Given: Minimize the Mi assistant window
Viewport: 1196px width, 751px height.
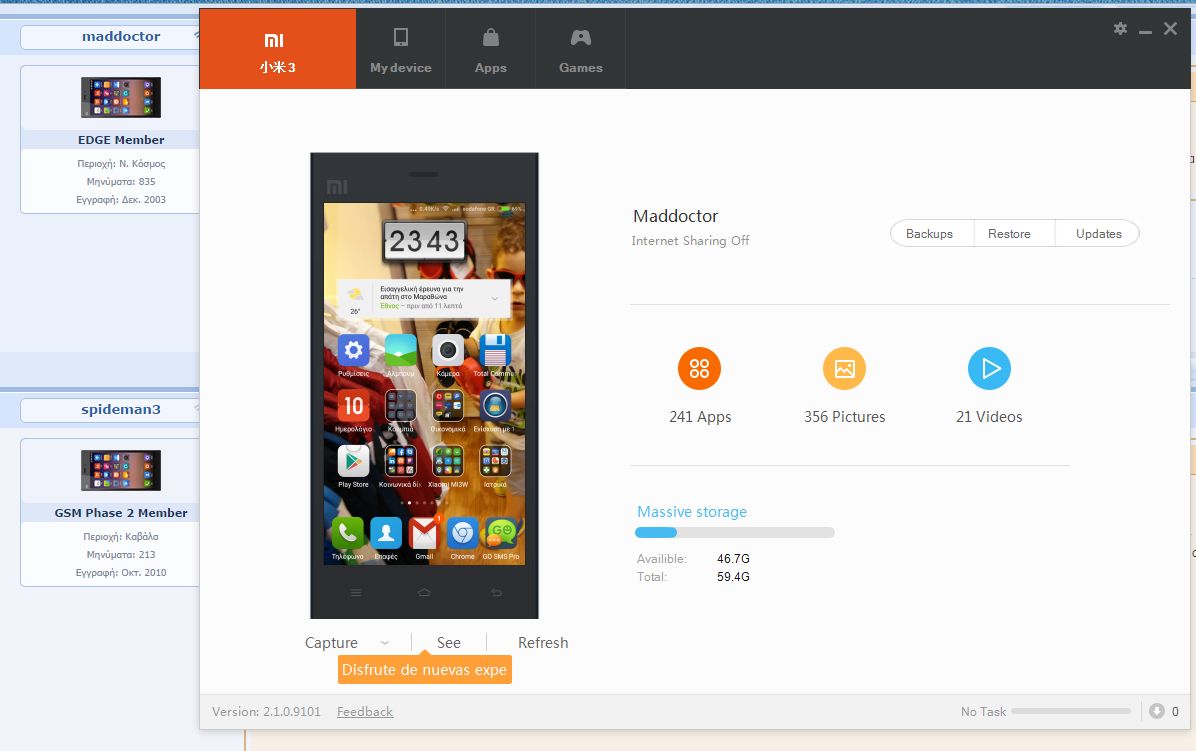Looking at the screenshot, I should (x=1145, y=30).
